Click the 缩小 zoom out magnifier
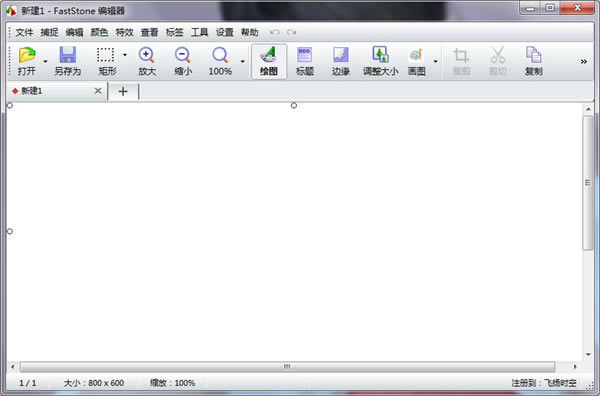This screenshot has height=396, width=600. (183, 55)
